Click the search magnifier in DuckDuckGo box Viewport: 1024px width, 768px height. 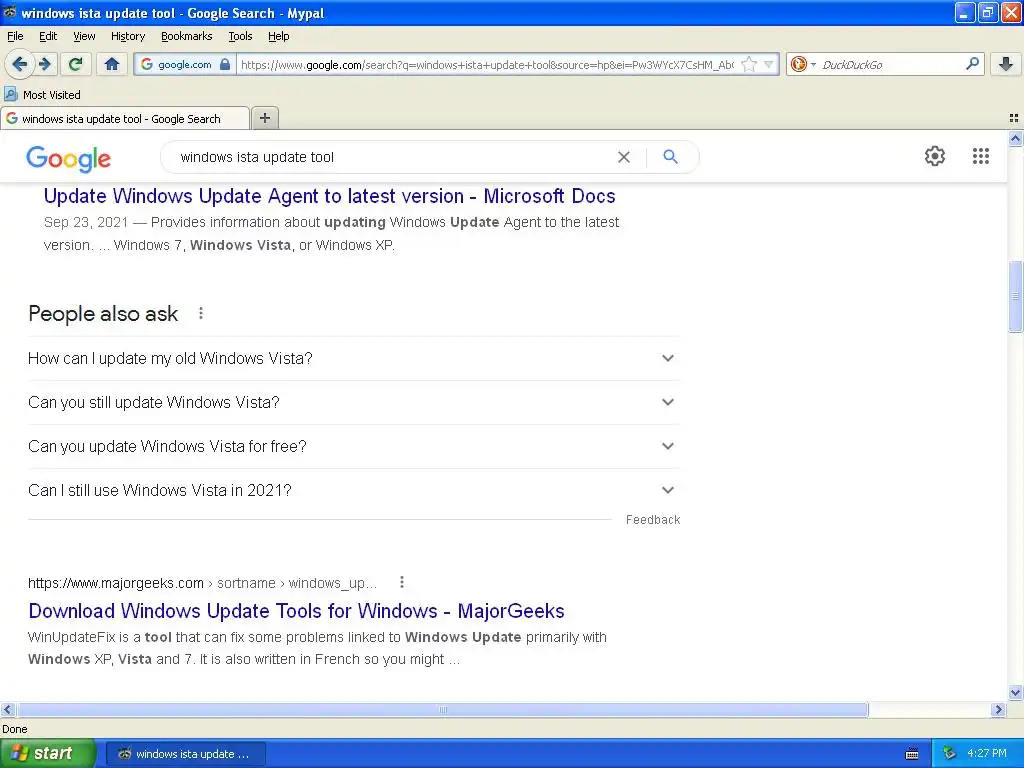(972, 64)
